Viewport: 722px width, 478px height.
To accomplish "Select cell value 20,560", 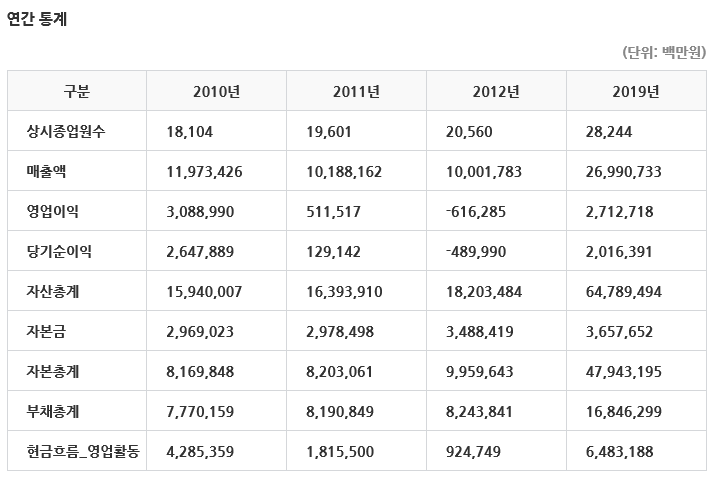I will (469, 132).
